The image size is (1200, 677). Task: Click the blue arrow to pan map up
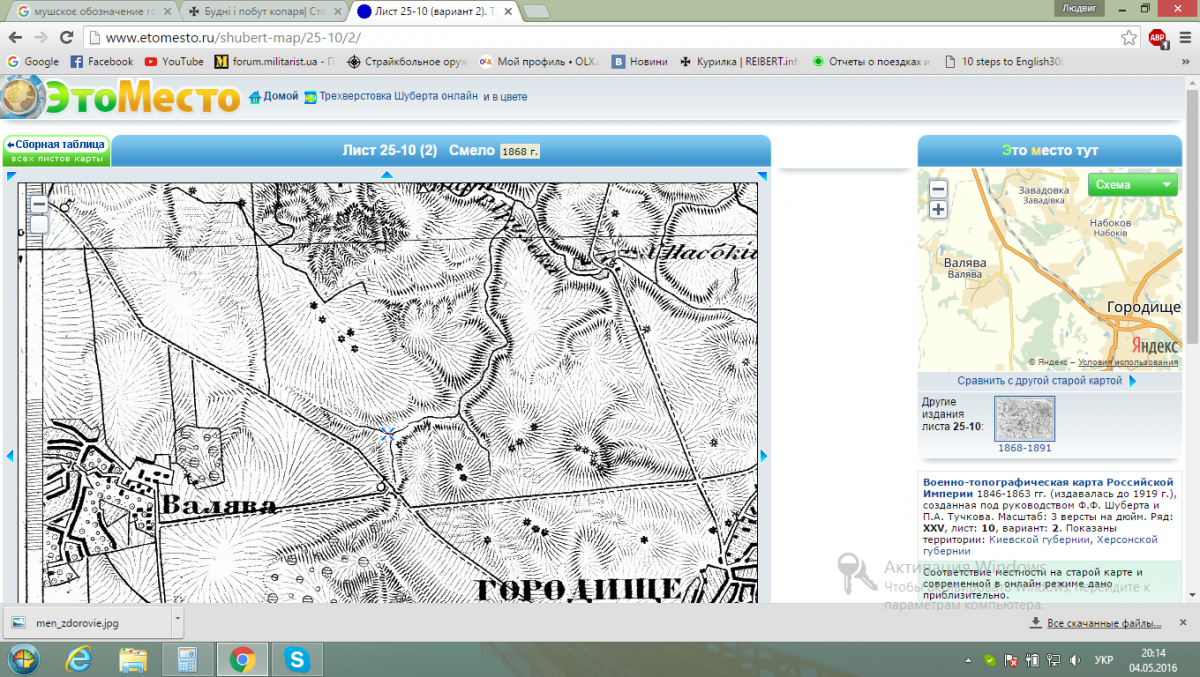(387, 175)
